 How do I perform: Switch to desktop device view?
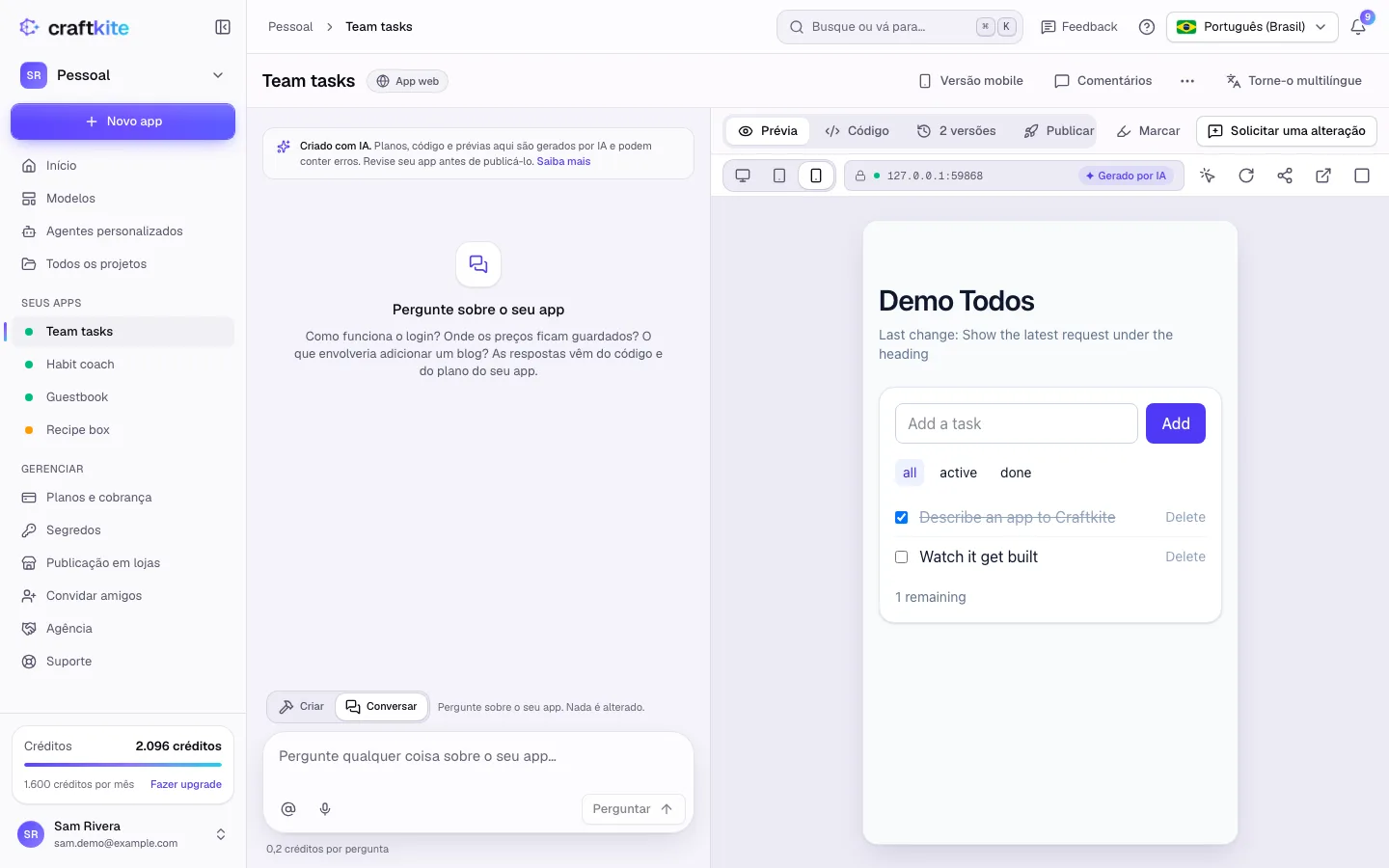743,176
